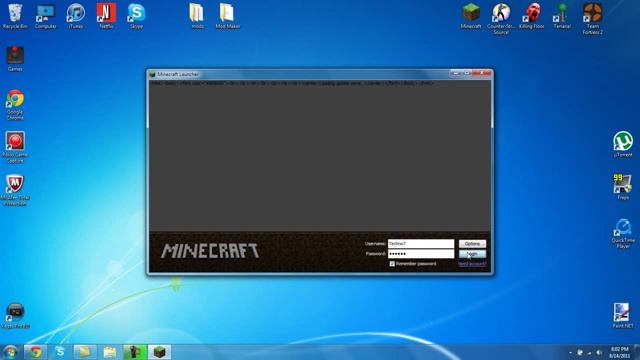
Task: Open the Windows Start menu orb
Action: pos(10,352)
